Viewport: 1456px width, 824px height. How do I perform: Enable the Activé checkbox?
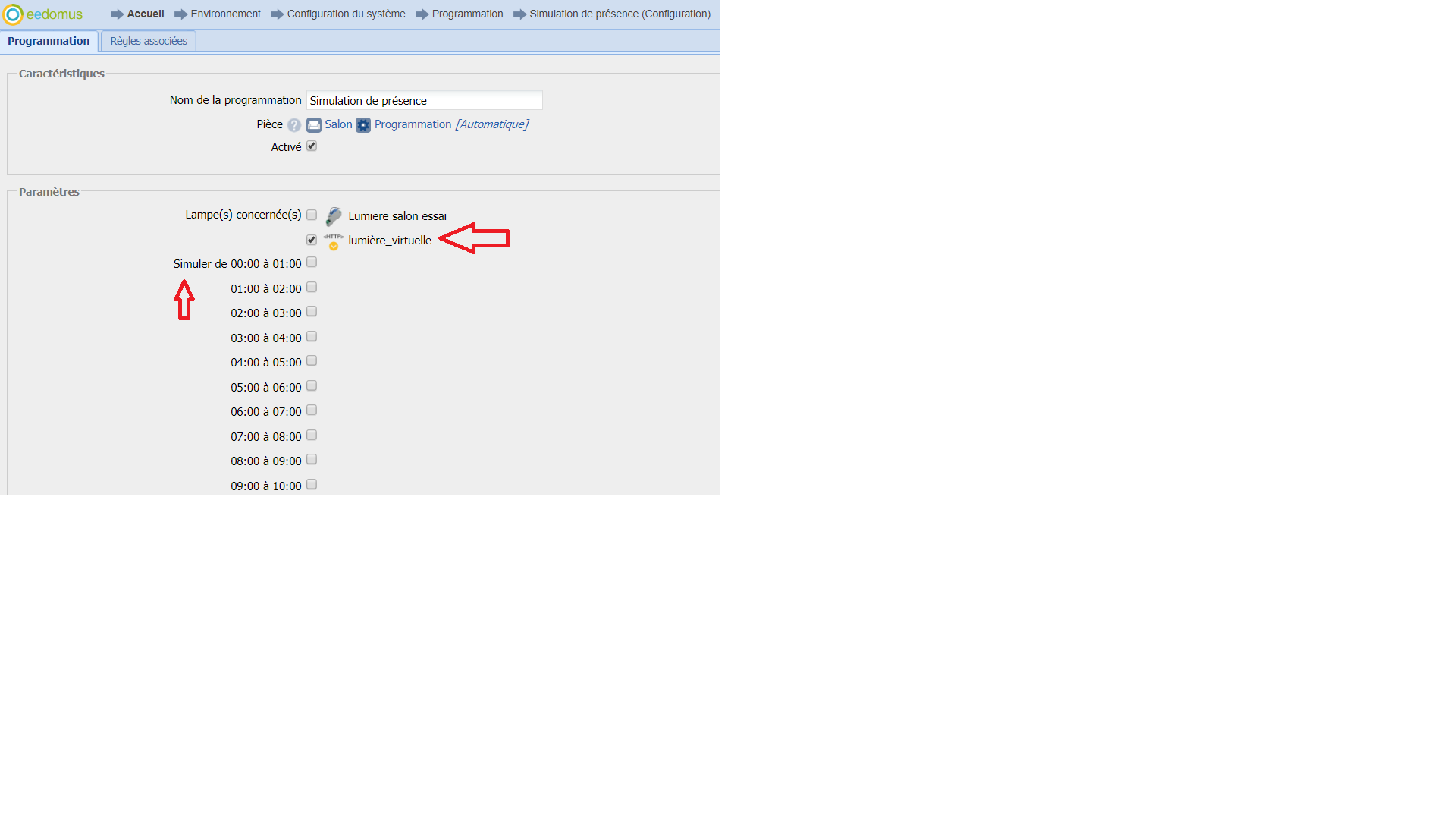(310, 147)
